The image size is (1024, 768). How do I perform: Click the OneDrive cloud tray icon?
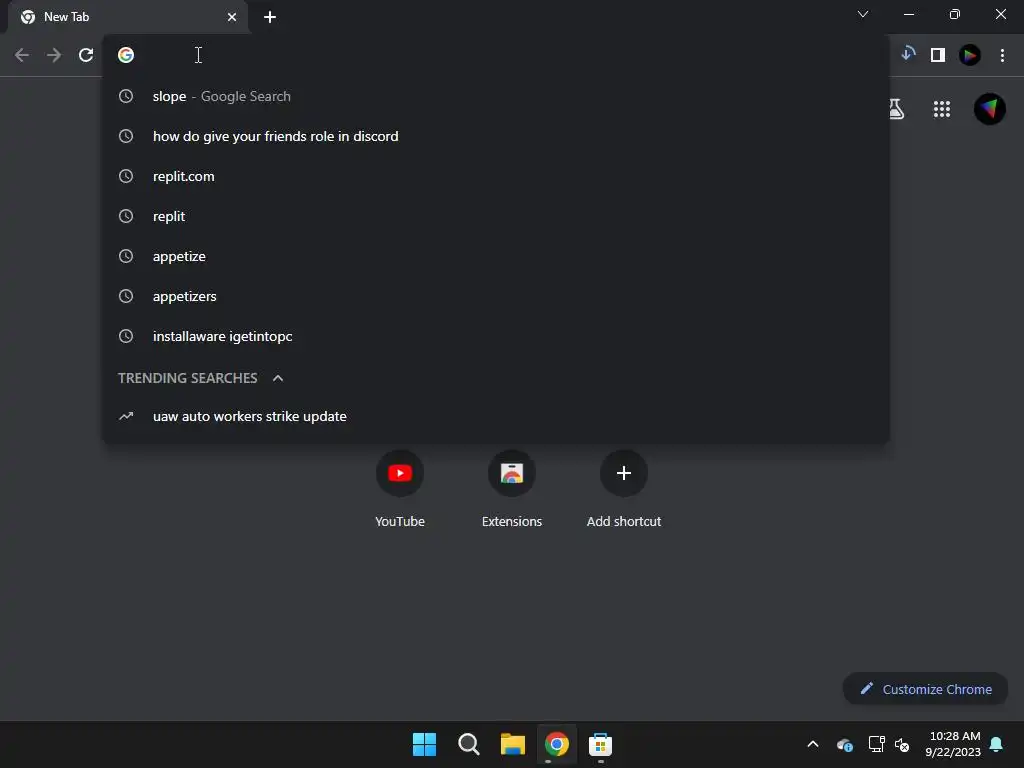point(844,744)
